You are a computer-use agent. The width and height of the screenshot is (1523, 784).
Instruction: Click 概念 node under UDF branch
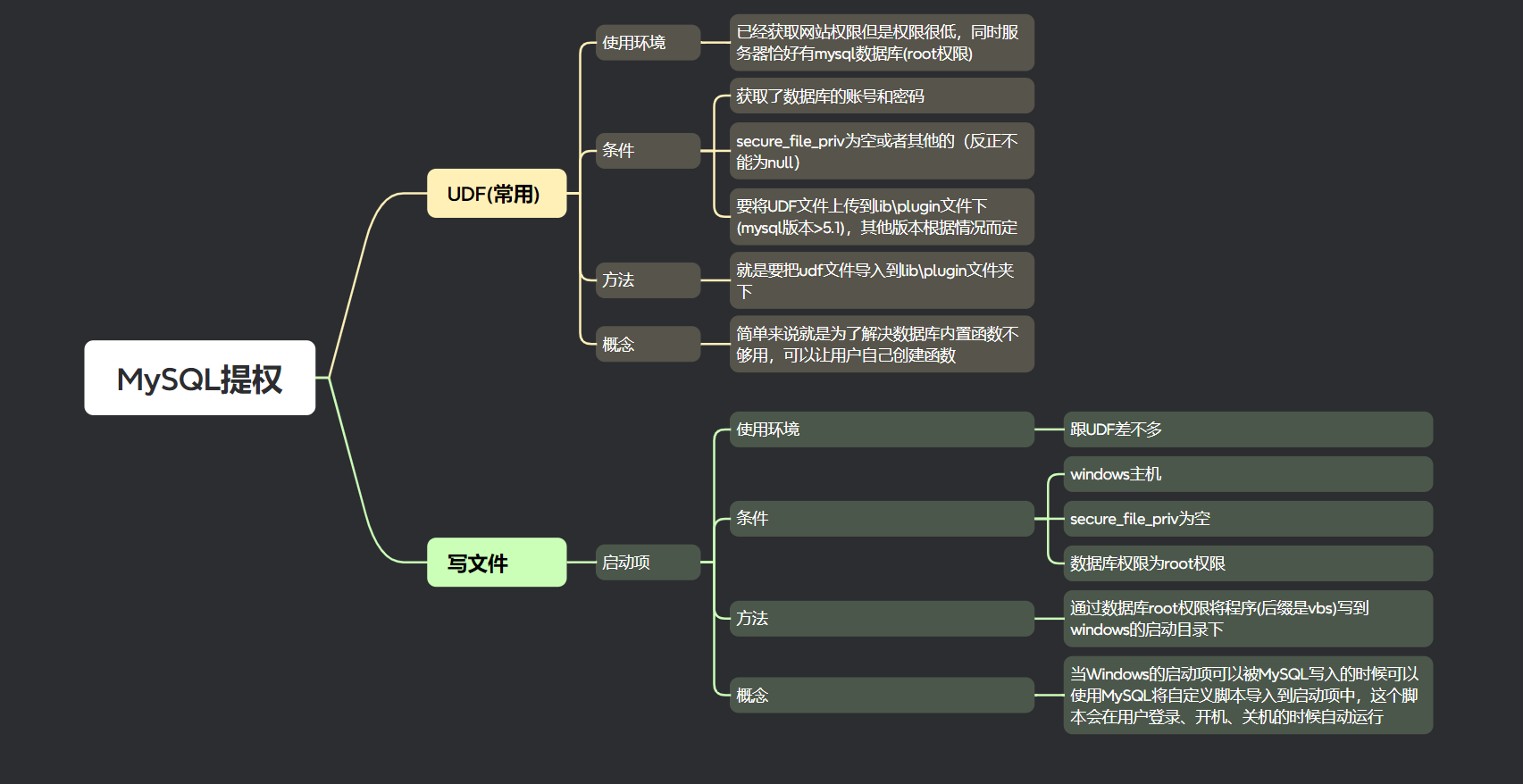(648, 344)
